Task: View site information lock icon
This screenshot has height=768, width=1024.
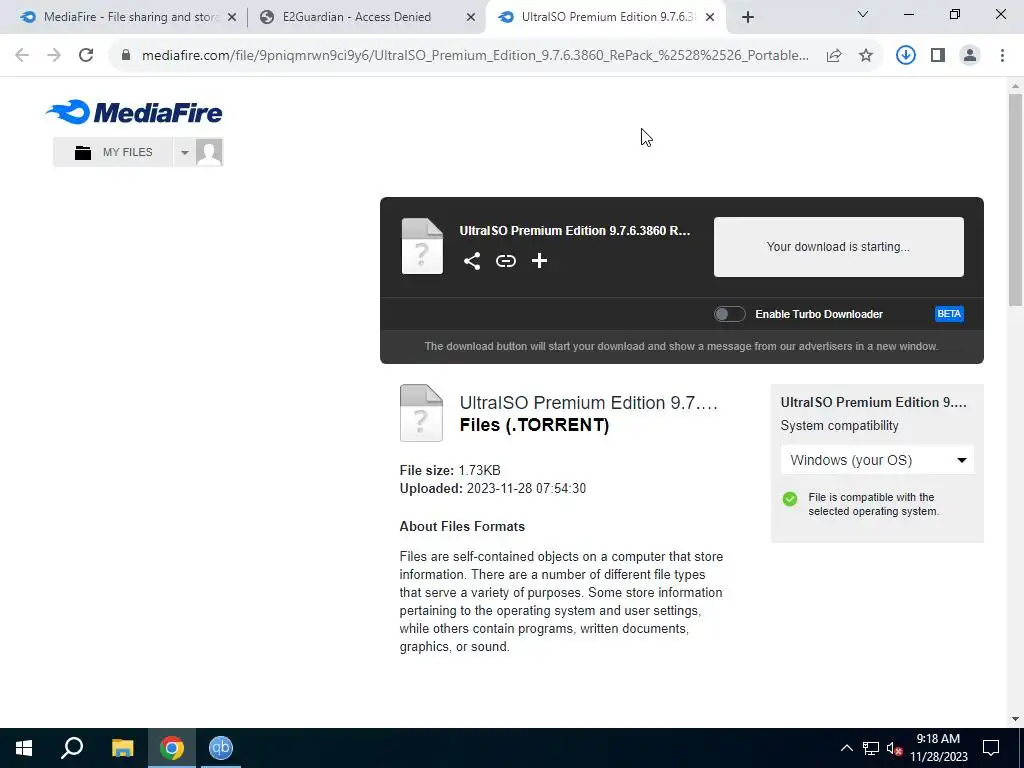Action: click(126, 56)
